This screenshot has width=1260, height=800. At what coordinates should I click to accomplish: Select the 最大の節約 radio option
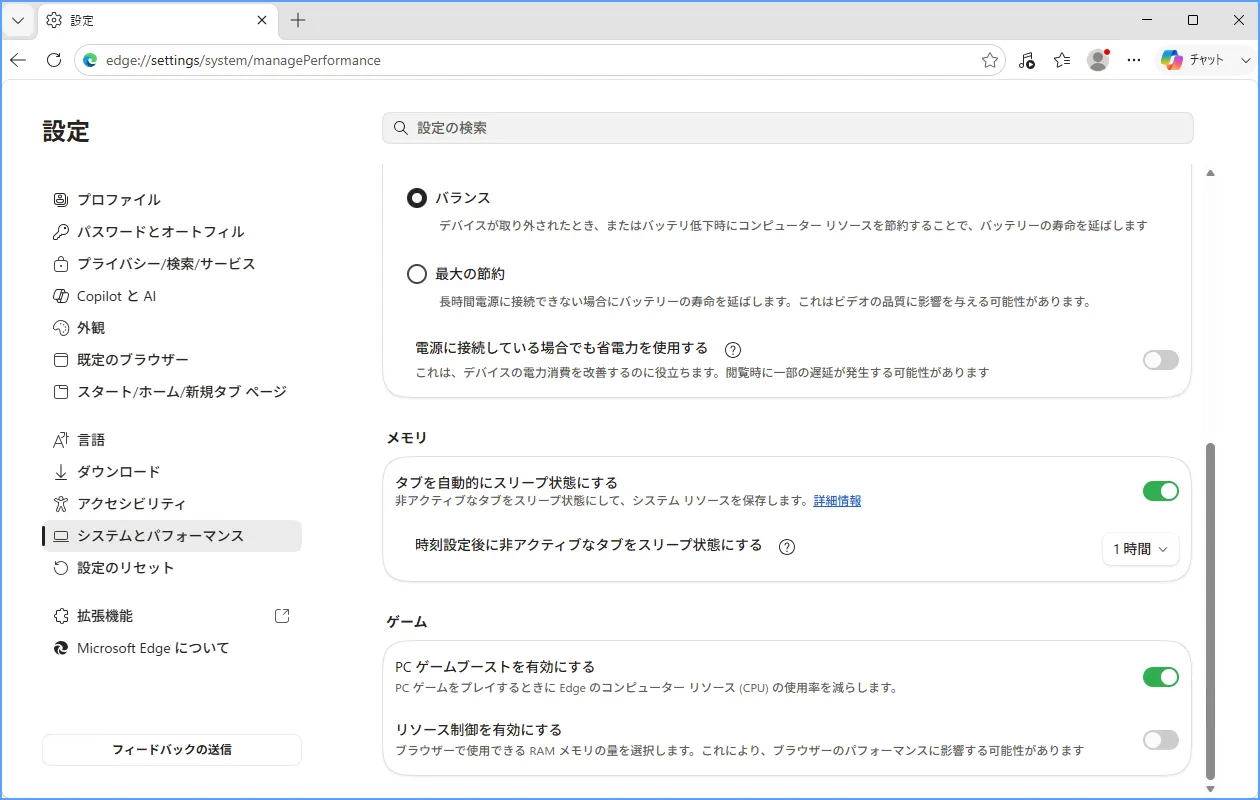pyautogui.click(x=417, y=274)
